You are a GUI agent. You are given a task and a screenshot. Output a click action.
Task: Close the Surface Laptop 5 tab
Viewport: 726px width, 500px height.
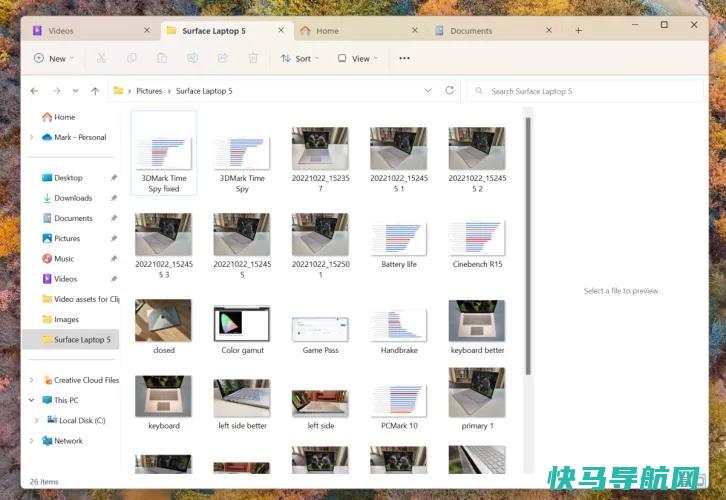click(281, 31)
